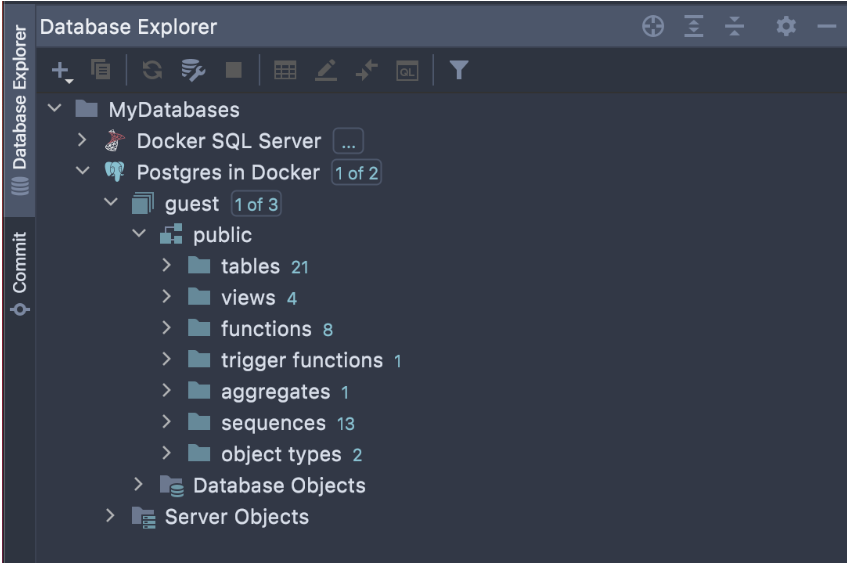This screenshot has height=569, width=847.
Task: Select the 'aggregates' row label
Action: click(275, 392)
